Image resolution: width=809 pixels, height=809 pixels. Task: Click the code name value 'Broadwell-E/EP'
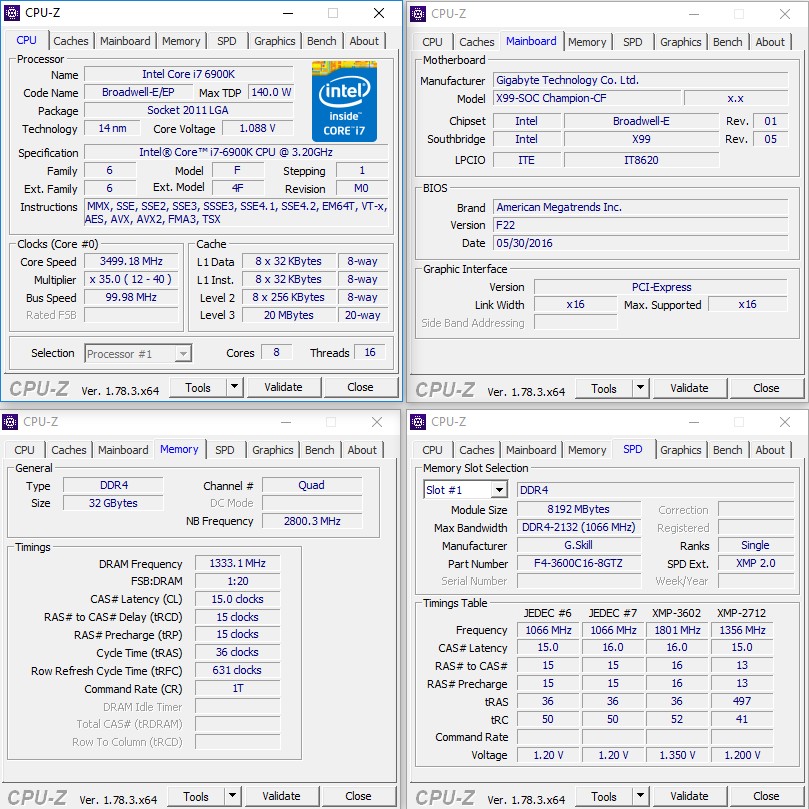(138, 92)
